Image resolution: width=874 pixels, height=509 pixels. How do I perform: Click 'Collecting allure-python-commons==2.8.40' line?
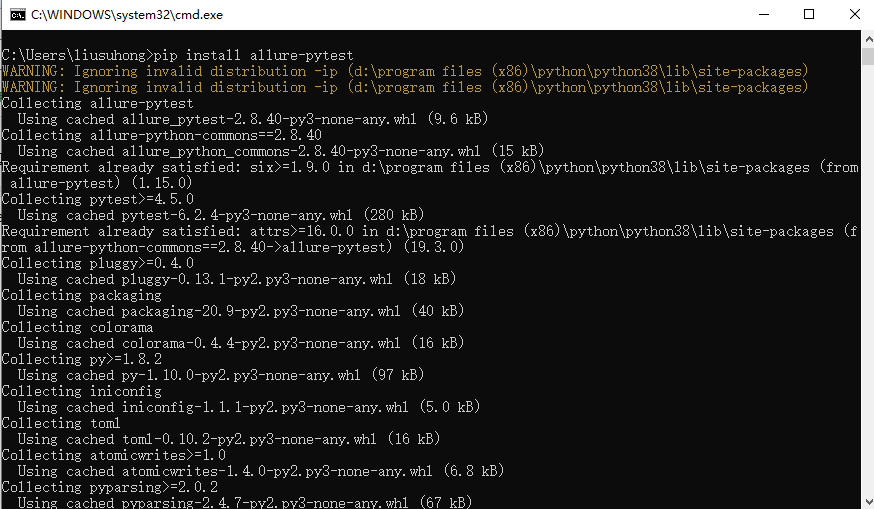point(162,135)
